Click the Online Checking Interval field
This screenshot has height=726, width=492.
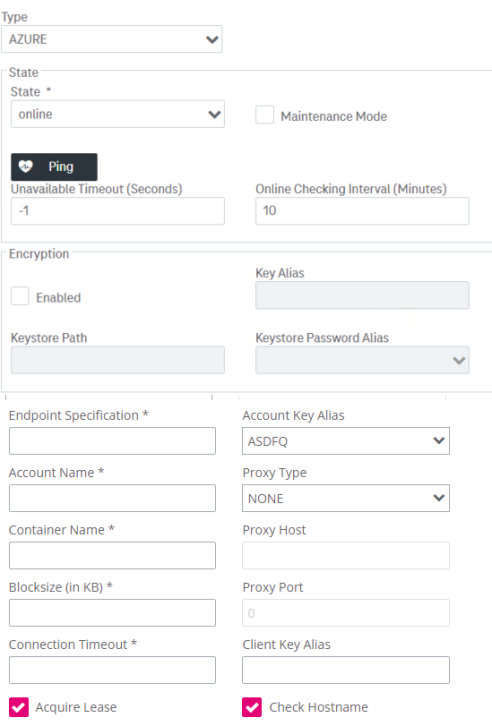362,211
